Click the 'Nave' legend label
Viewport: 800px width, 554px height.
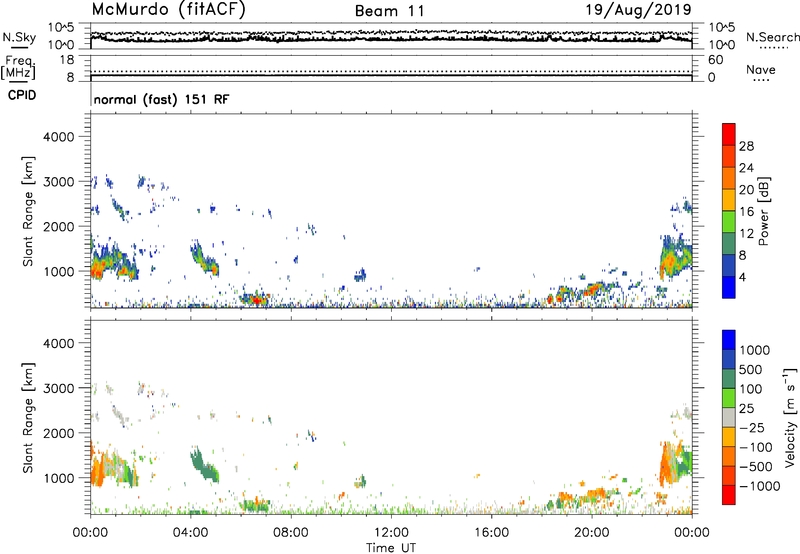pos(761,70)
